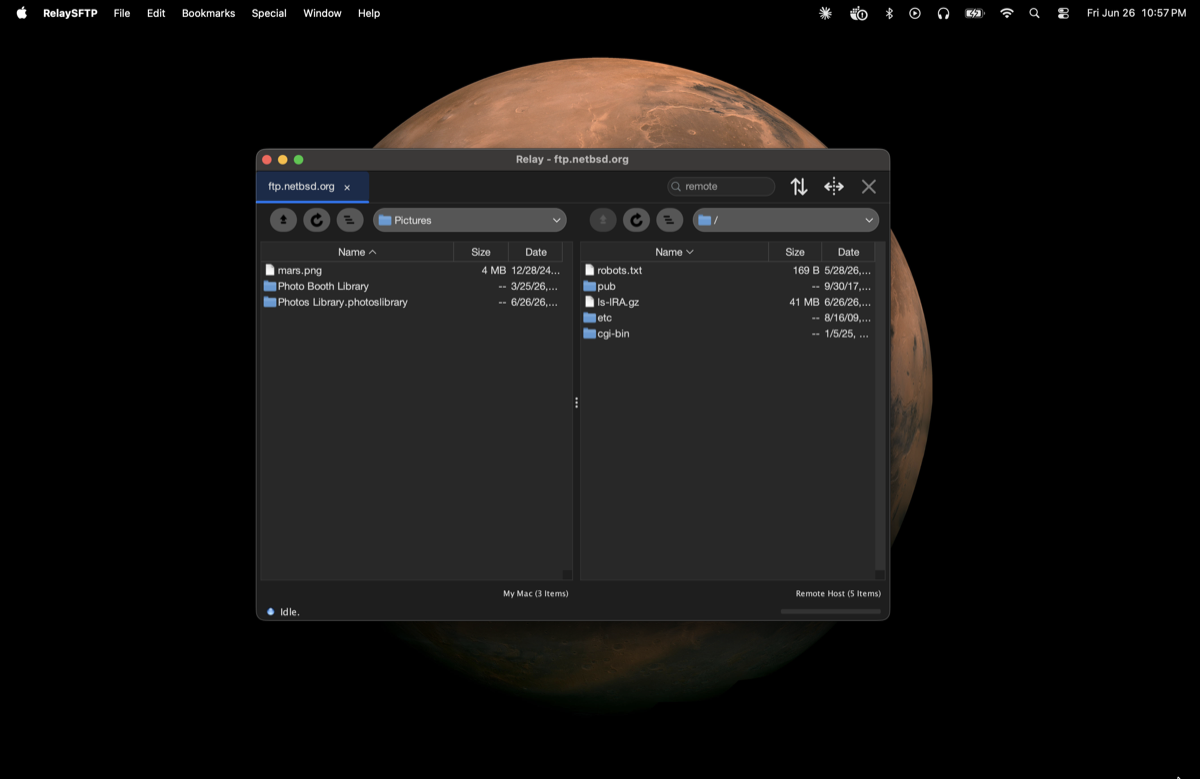1200x779 pixels.
Task: Click the ls-lRA.gz file icon
Action: pos(590,302)
